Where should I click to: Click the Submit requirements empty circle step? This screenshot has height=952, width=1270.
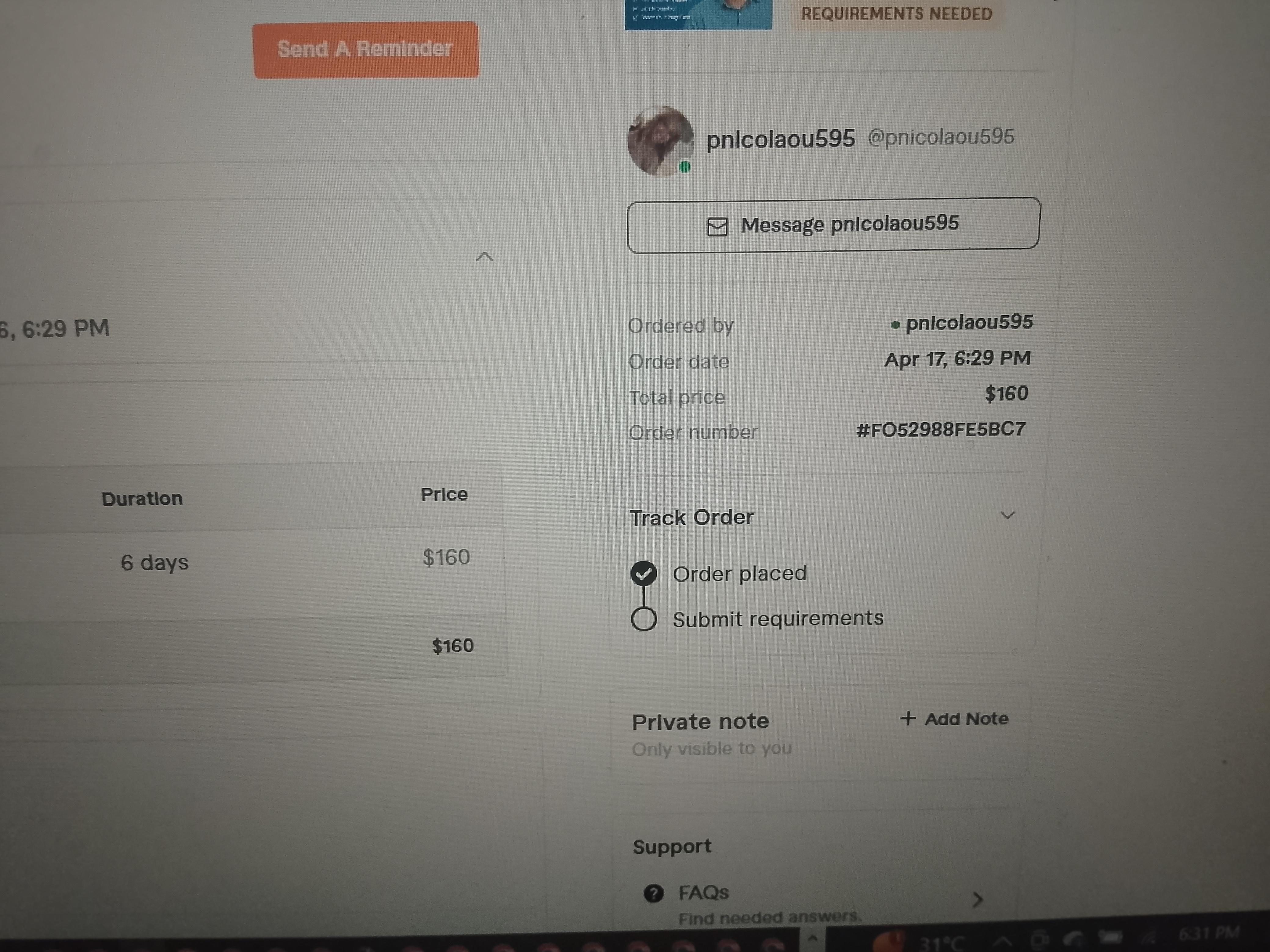644,619
